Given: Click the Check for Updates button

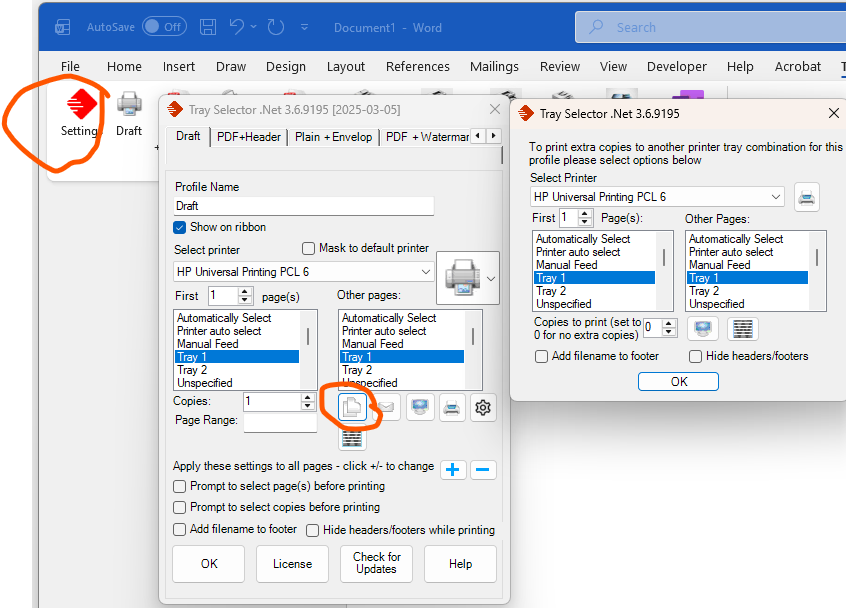Looking at the screenshot, I should (x=376, y=563).
